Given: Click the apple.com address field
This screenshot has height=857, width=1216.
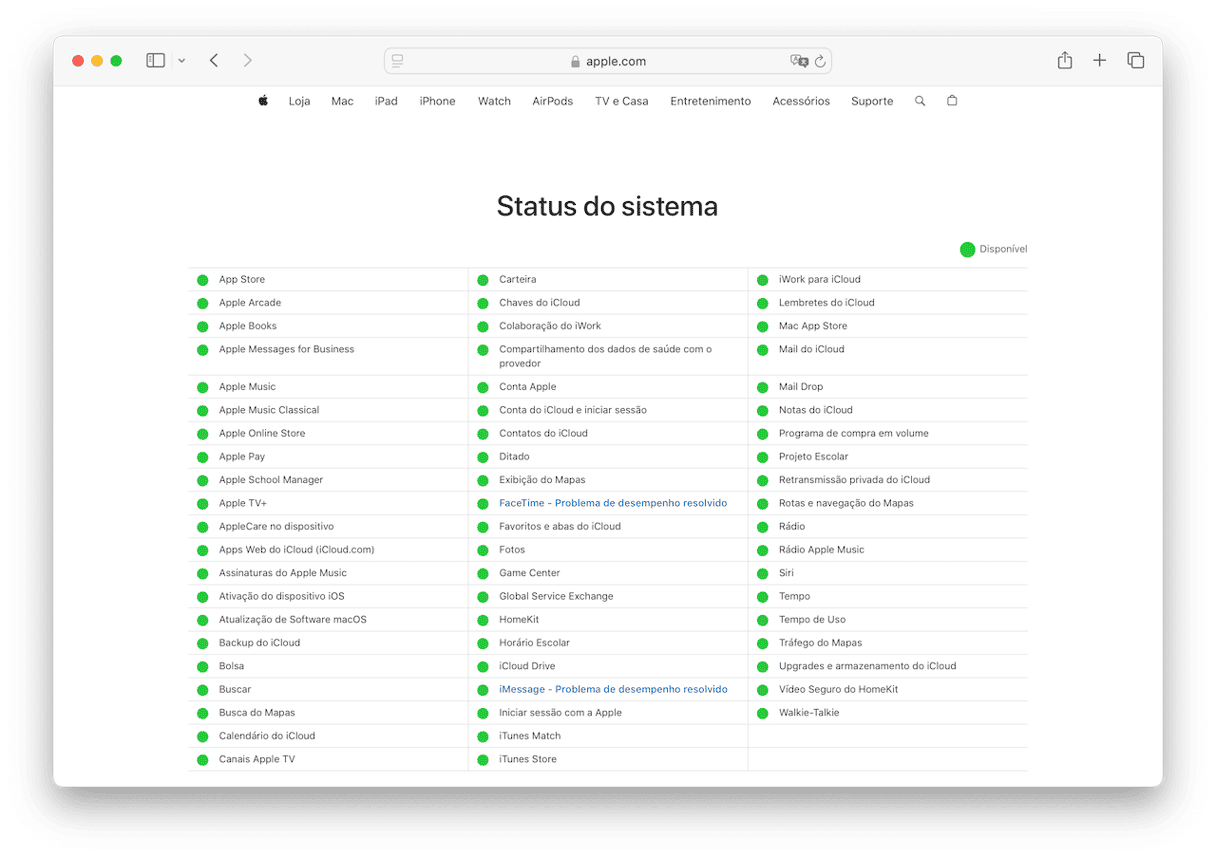Looking at the screenshot, I should [x=608, y=61].
